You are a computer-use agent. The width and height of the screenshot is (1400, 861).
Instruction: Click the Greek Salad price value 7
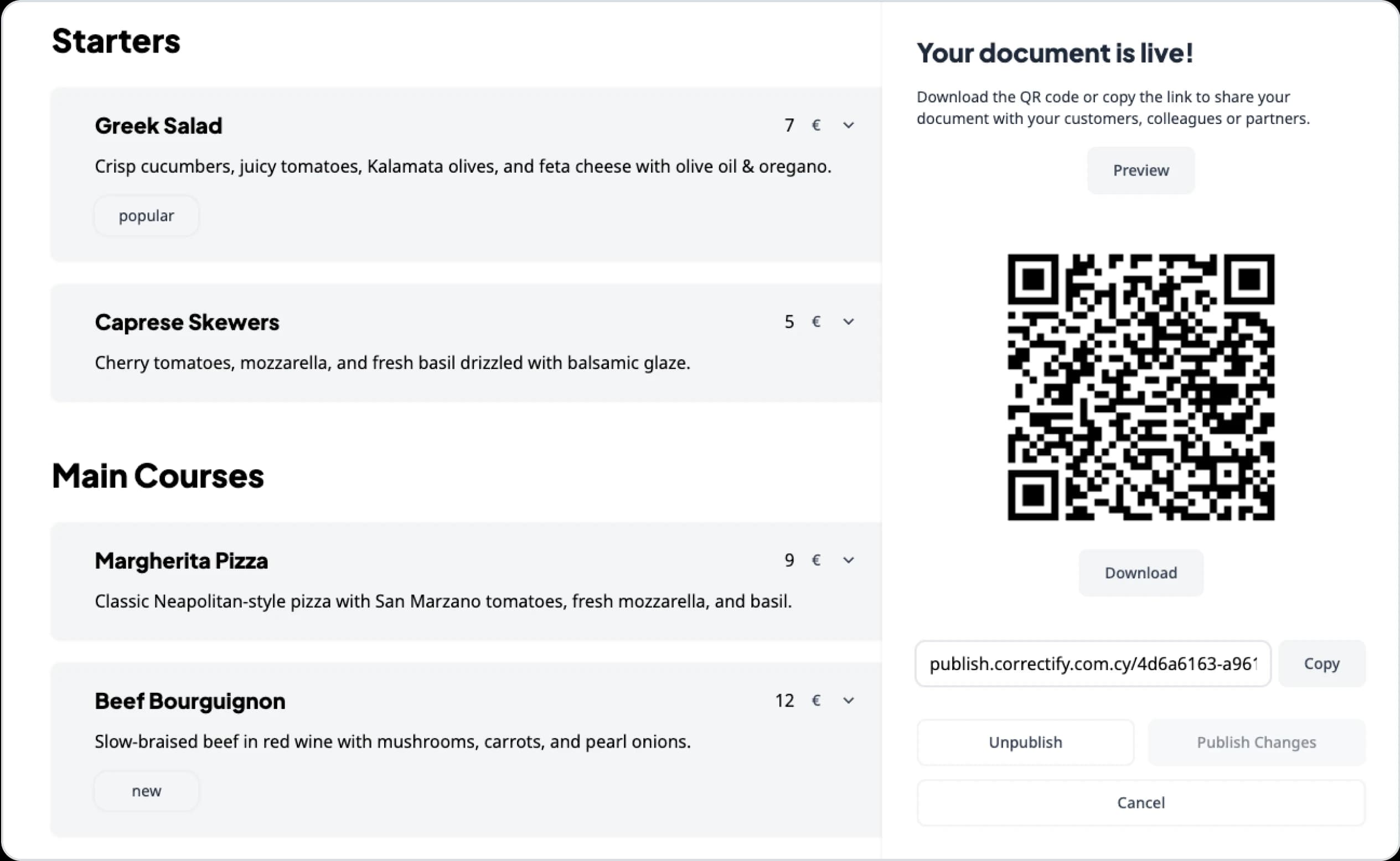[x=789, y=125]
